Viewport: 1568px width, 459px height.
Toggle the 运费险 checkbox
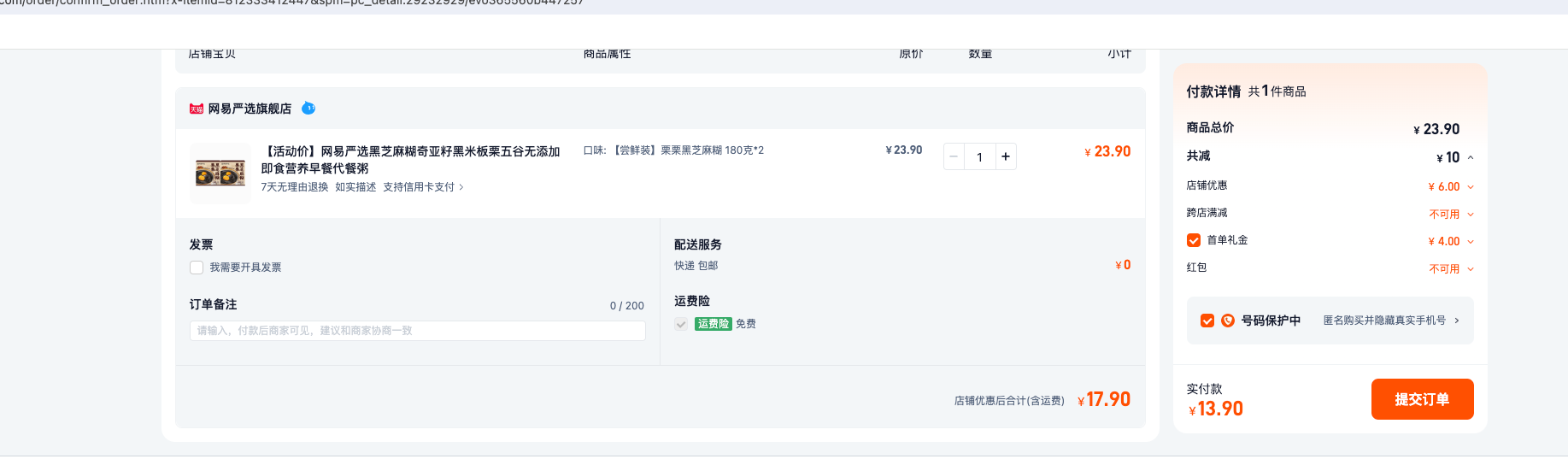pos(681,324)
